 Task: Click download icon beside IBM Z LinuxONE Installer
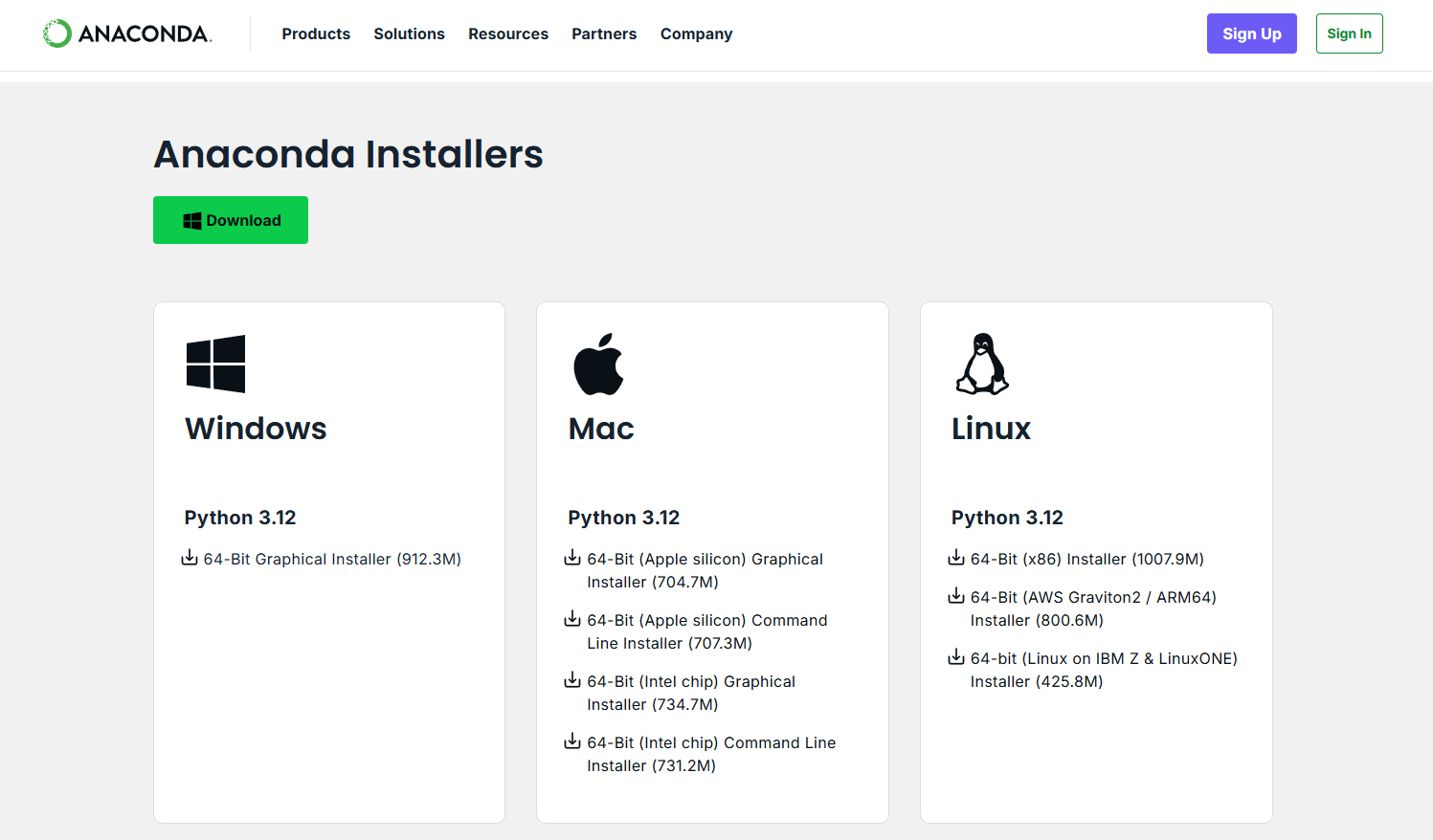(956, 657)
